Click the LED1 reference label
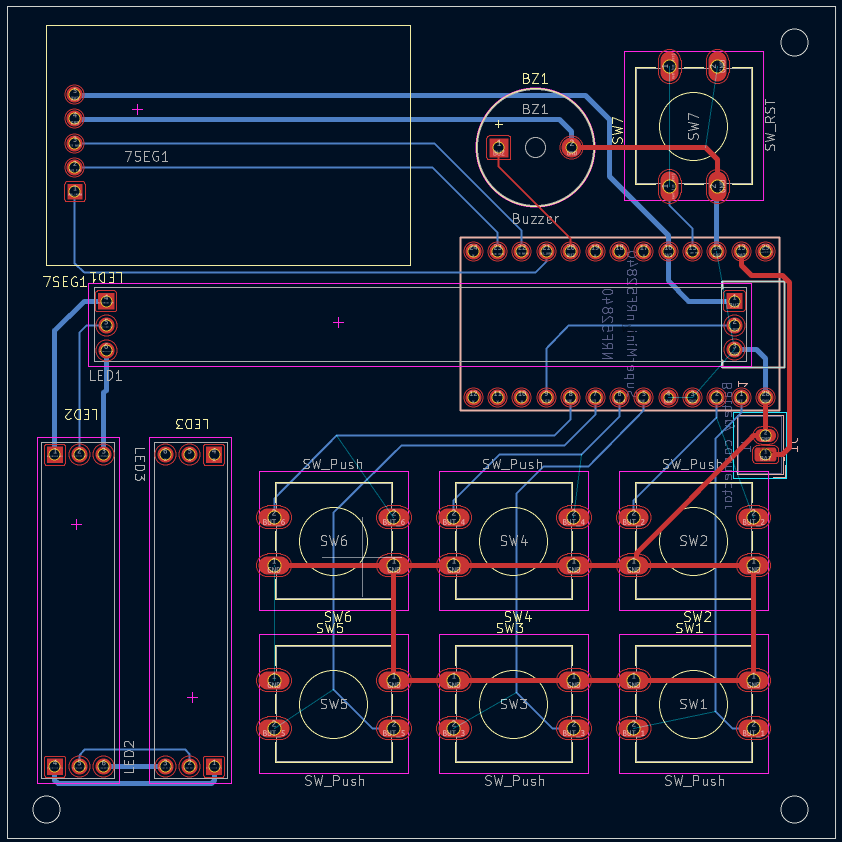This screenshot has height=842, width=842. click(x=106, y=377)
